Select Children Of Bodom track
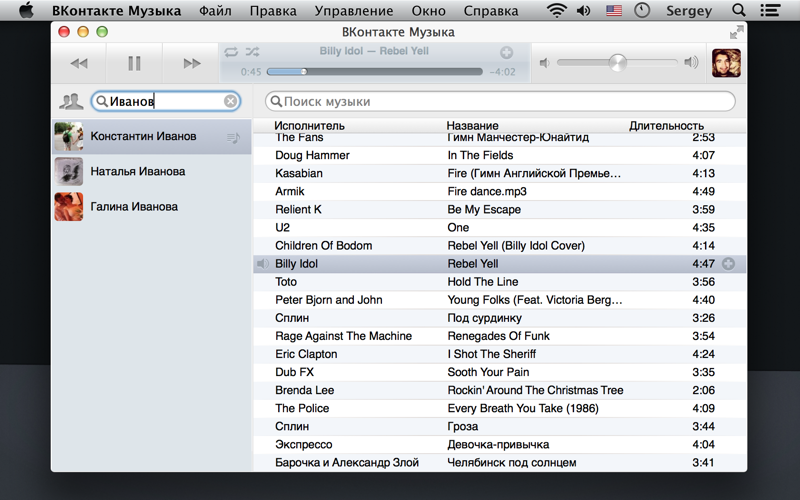Image resolution: width=800 pixels, height=500 pixels. click(499, 246)
